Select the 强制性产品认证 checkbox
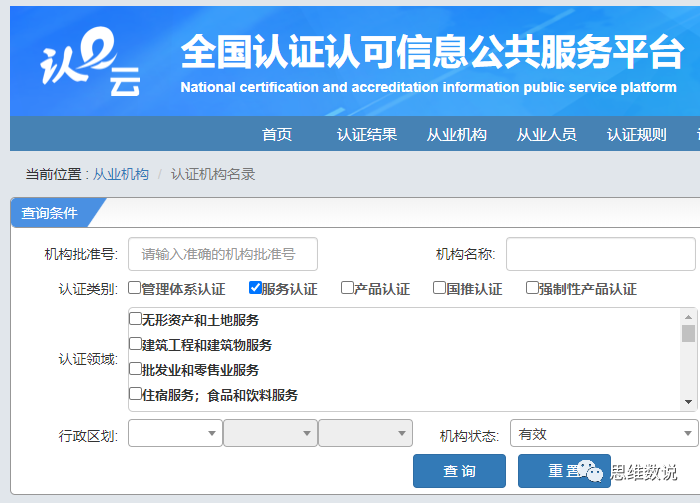The width and height of the screenshot is (700, 503). 532,288
